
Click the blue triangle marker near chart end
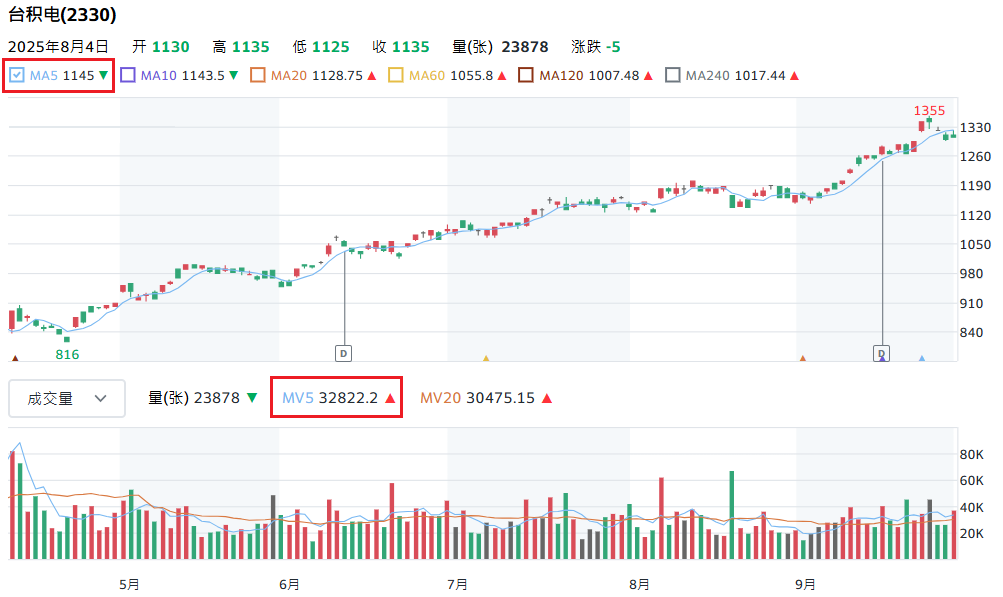coord(922,358)
